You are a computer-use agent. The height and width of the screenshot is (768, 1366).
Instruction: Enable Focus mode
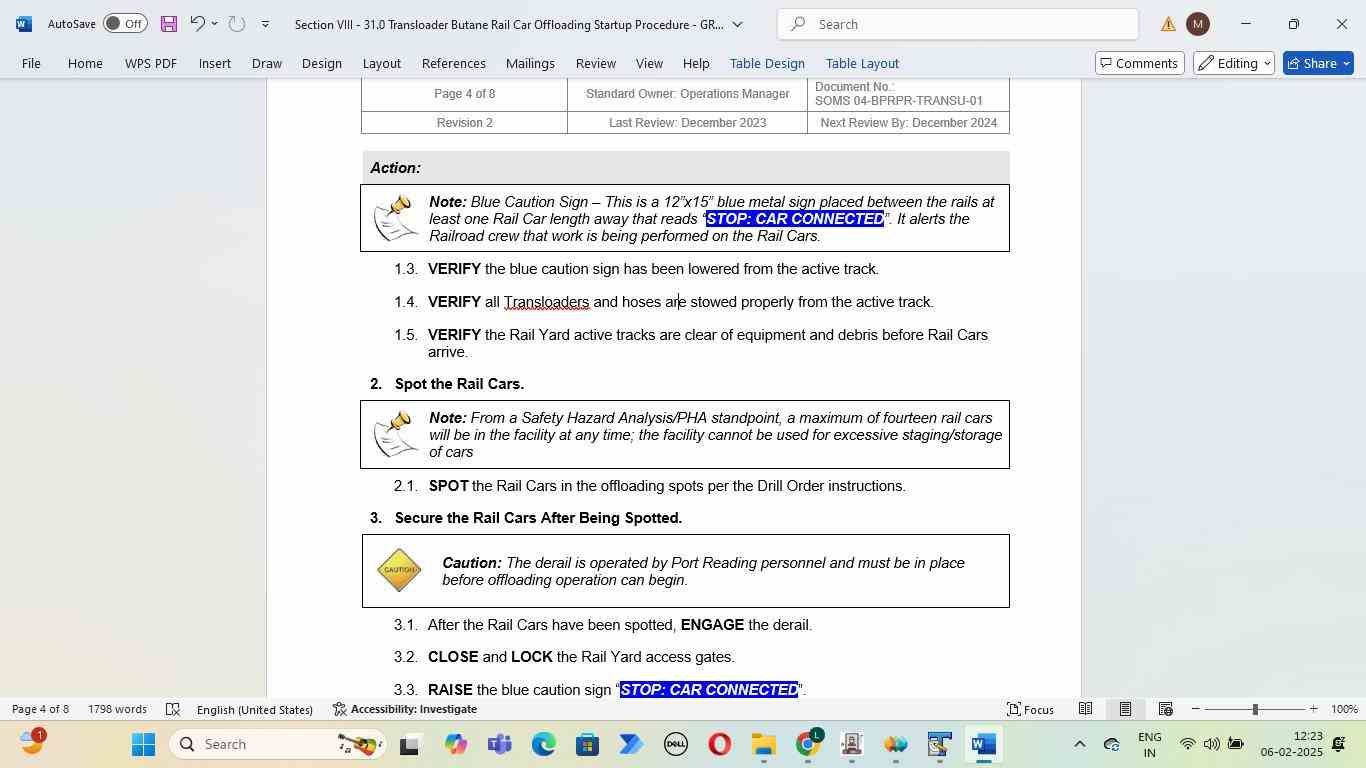1030,709
